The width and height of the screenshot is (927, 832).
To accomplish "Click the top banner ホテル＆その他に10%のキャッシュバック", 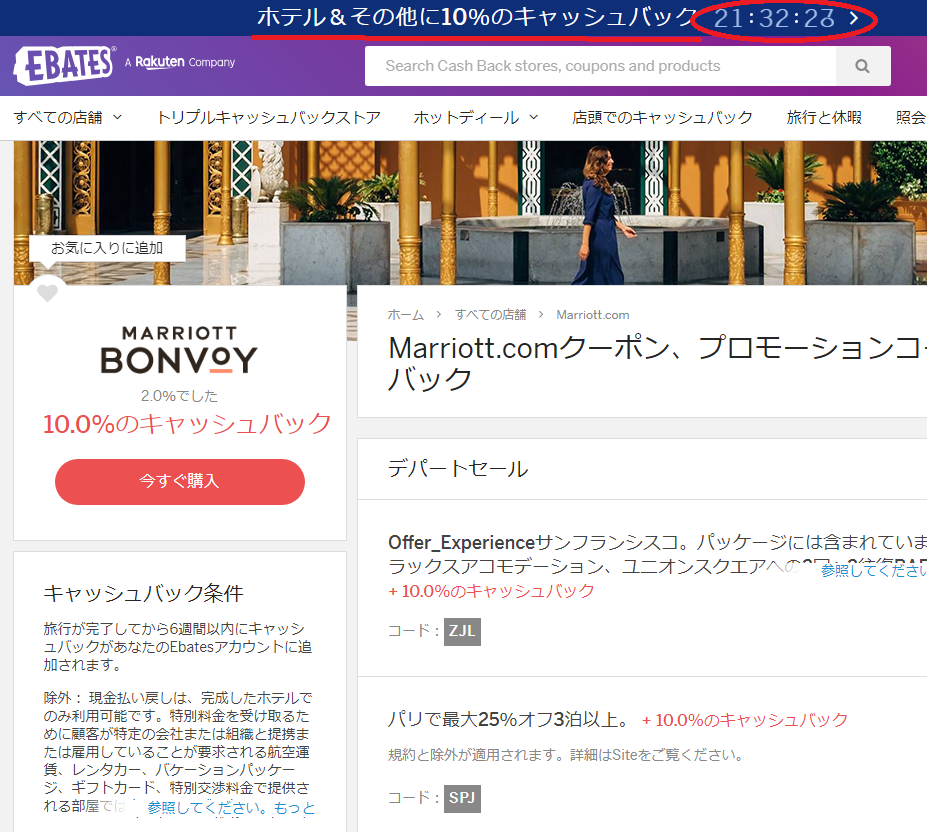I will pos(477,17).
